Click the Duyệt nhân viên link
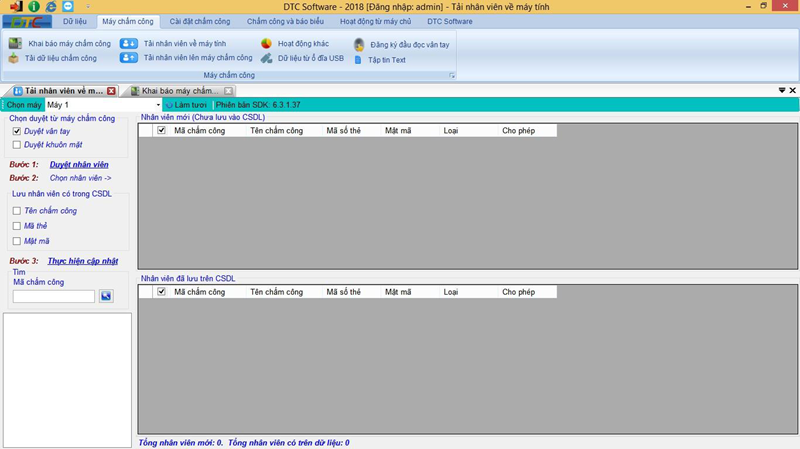This screenshot has height=449, width=800. (x=79, y=164)
